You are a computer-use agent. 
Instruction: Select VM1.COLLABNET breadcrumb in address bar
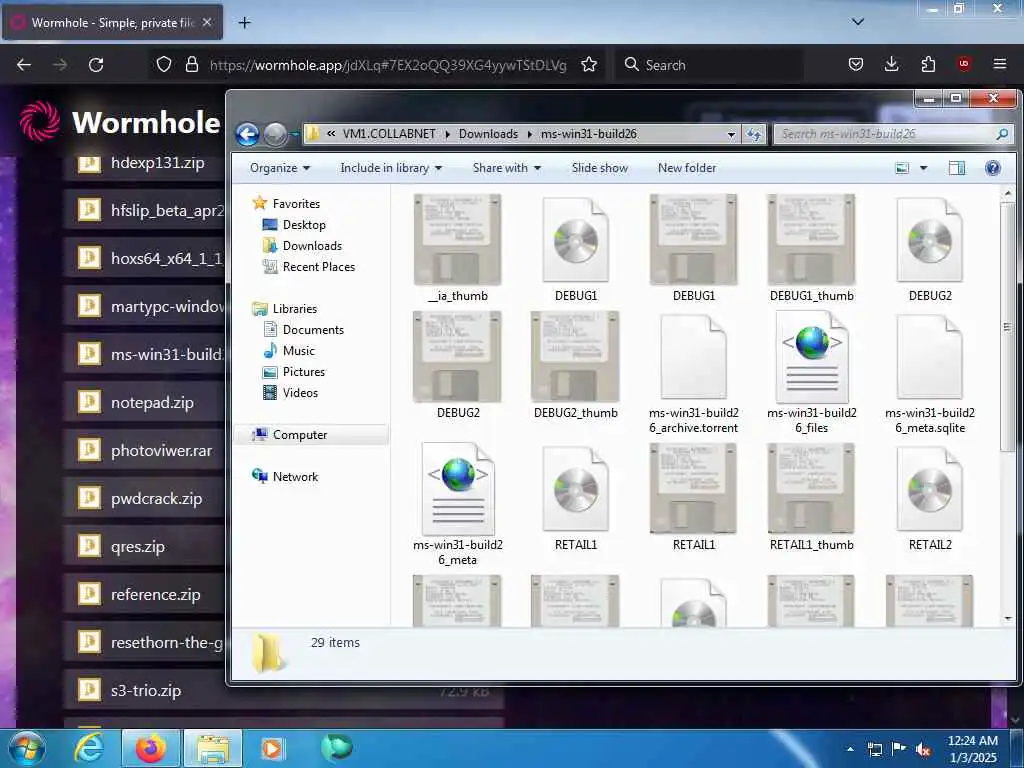[389, 134]
